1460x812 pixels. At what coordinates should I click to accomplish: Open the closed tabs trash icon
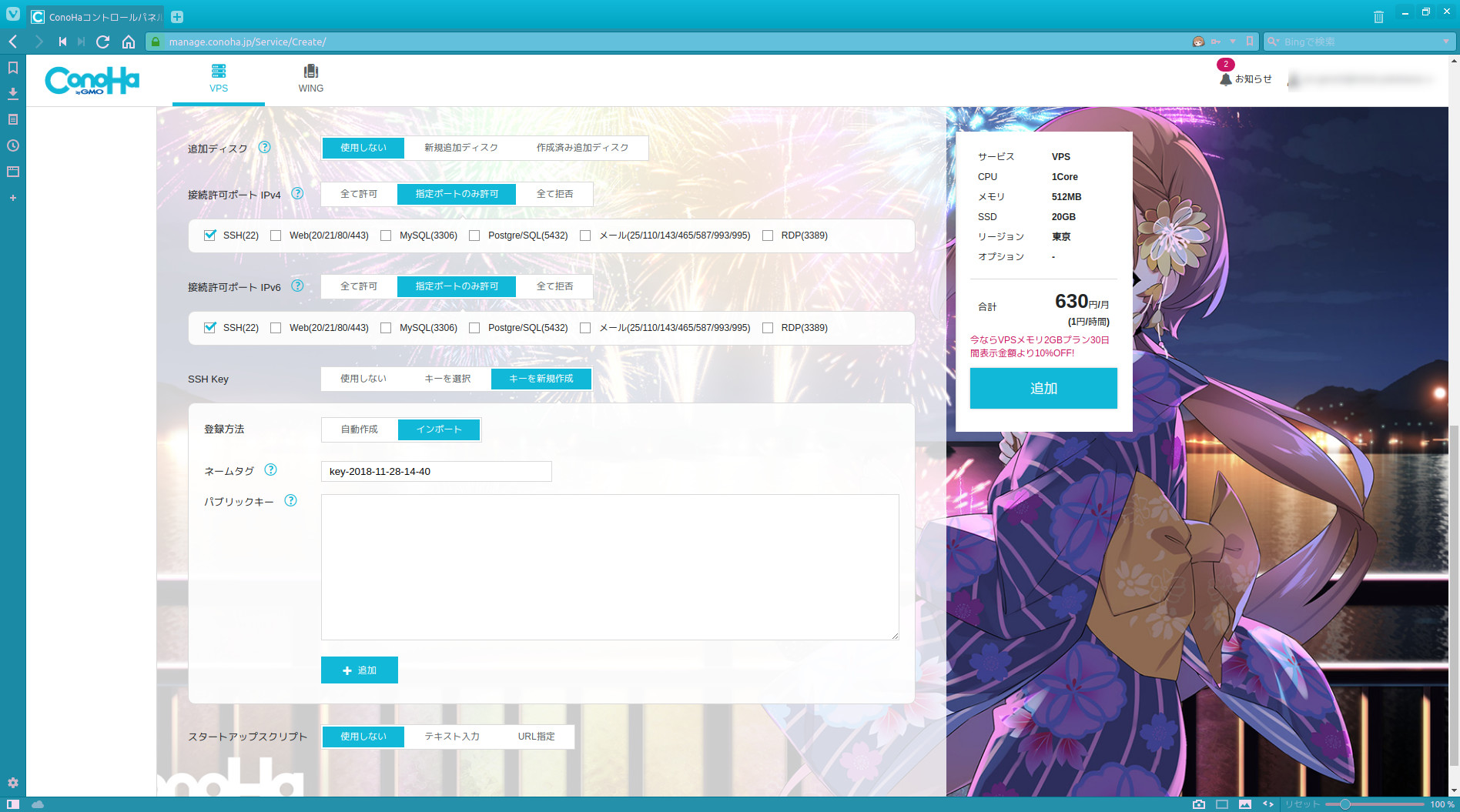(x=1378, y=17)
